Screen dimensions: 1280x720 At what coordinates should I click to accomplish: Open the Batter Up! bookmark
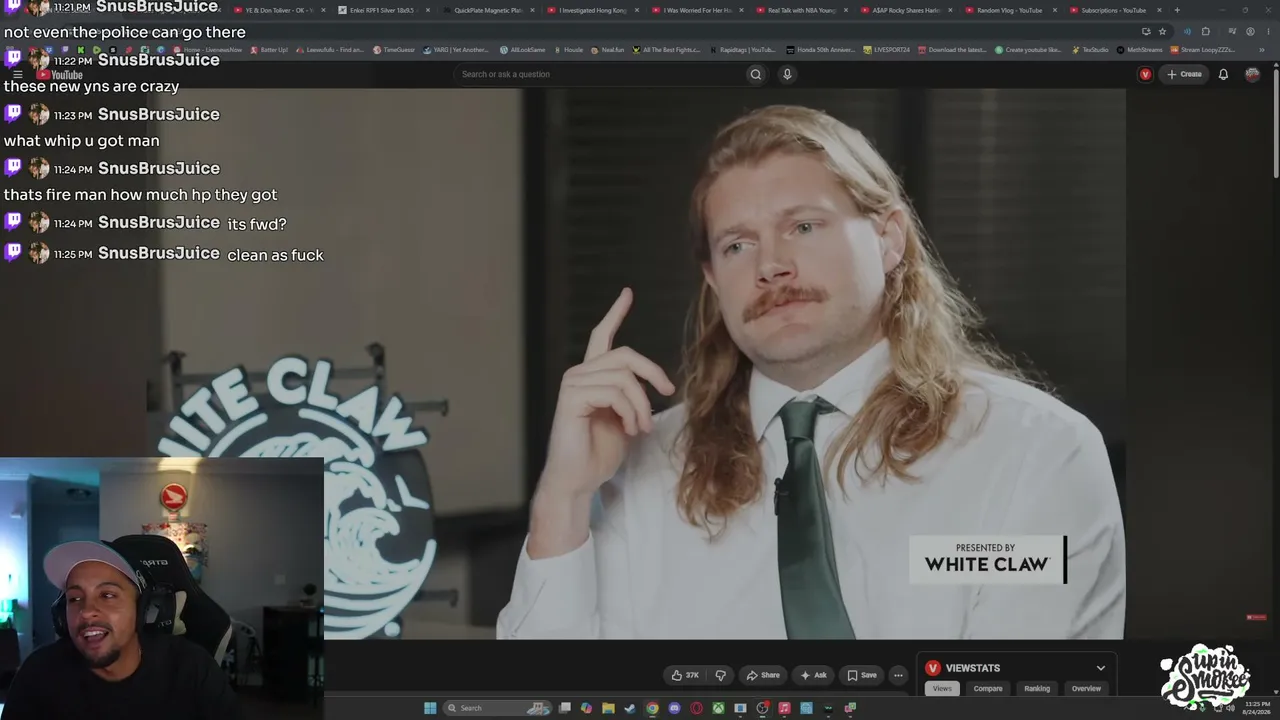(x=269, y=50)
